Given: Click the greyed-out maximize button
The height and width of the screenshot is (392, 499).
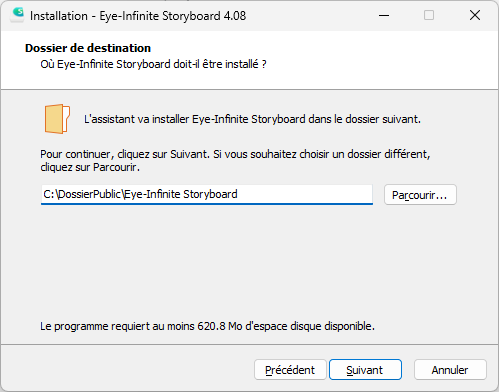Looking at the screenshot, I should [x=429, y=15].
